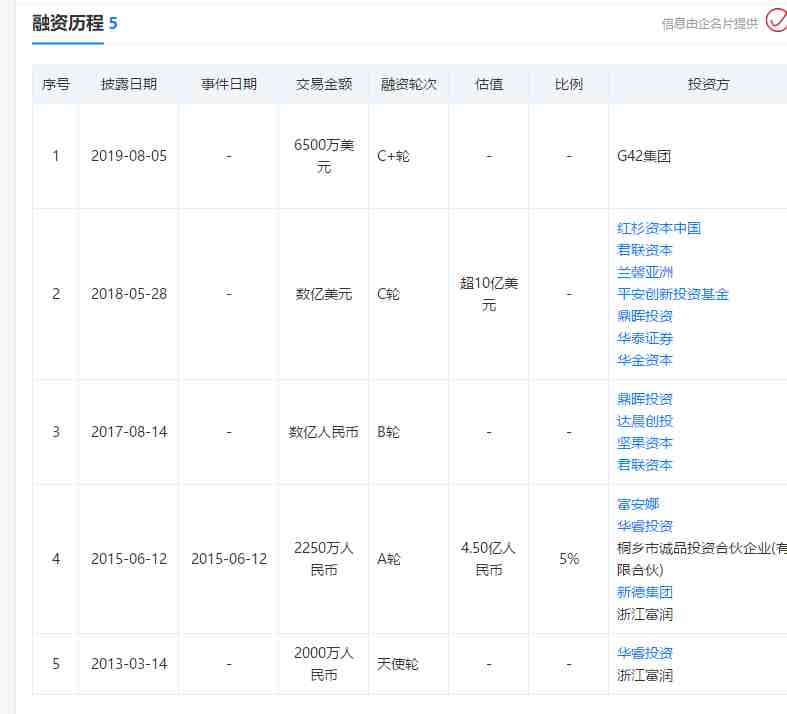Screen dimensions: 787x714
Task: Open 君联资本 link in B轮 row
Action: 644,465
